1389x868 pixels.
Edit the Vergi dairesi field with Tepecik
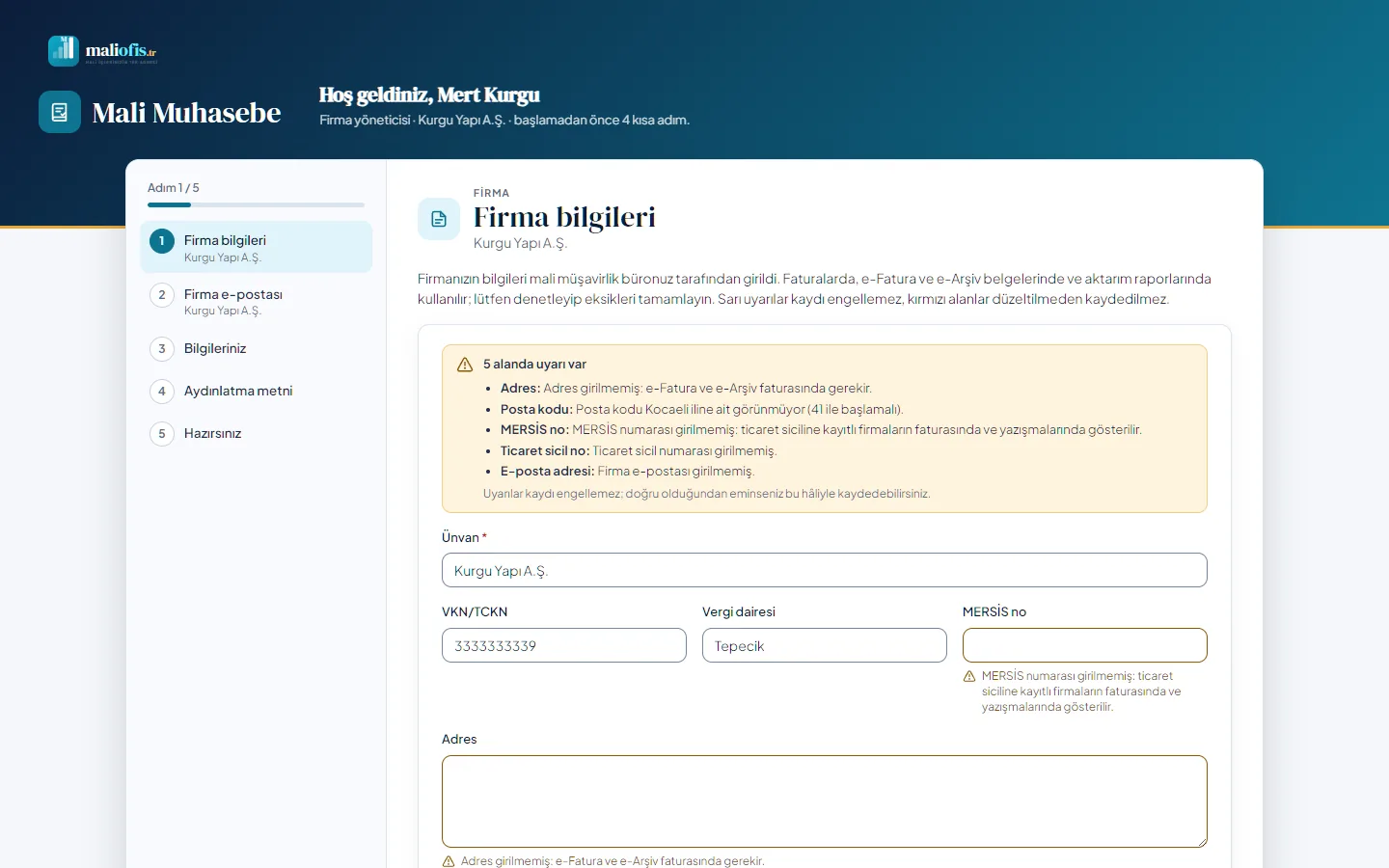[x=825, y=645]
